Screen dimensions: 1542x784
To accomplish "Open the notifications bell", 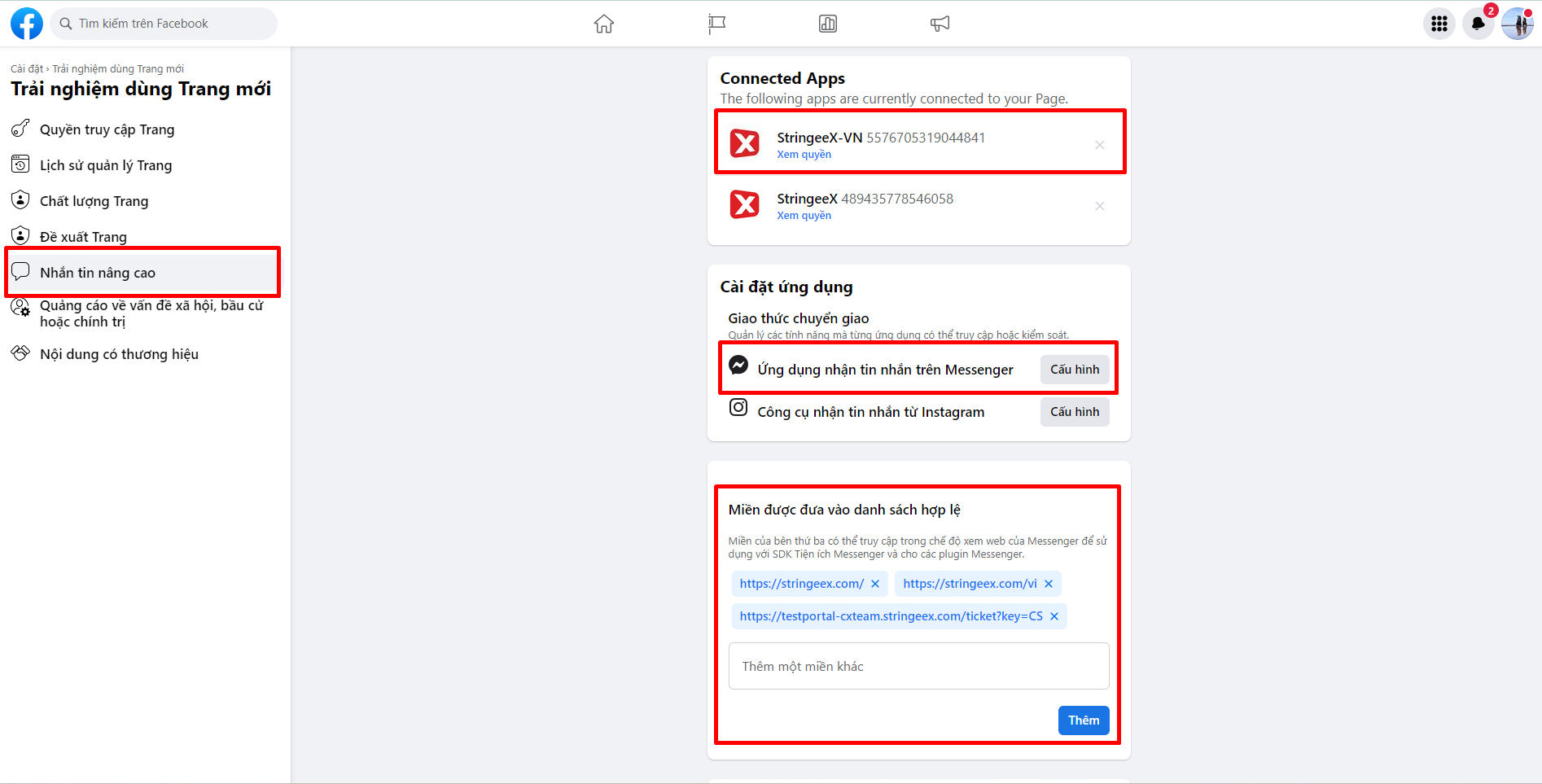I will point(1478,24).
